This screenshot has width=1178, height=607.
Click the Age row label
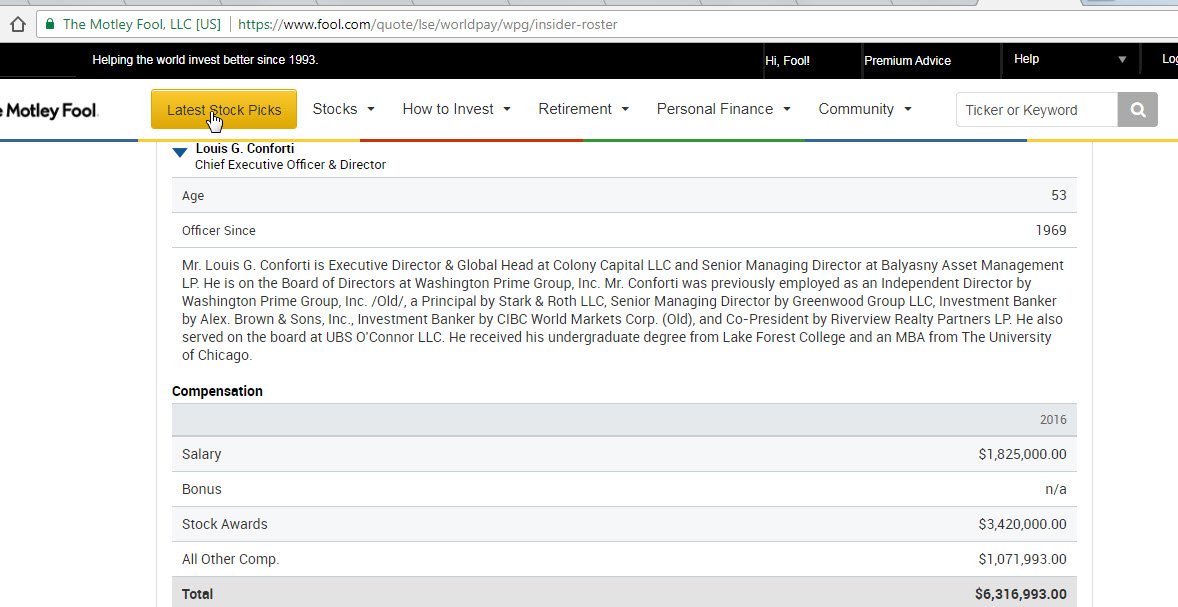[x=193, y=195]
